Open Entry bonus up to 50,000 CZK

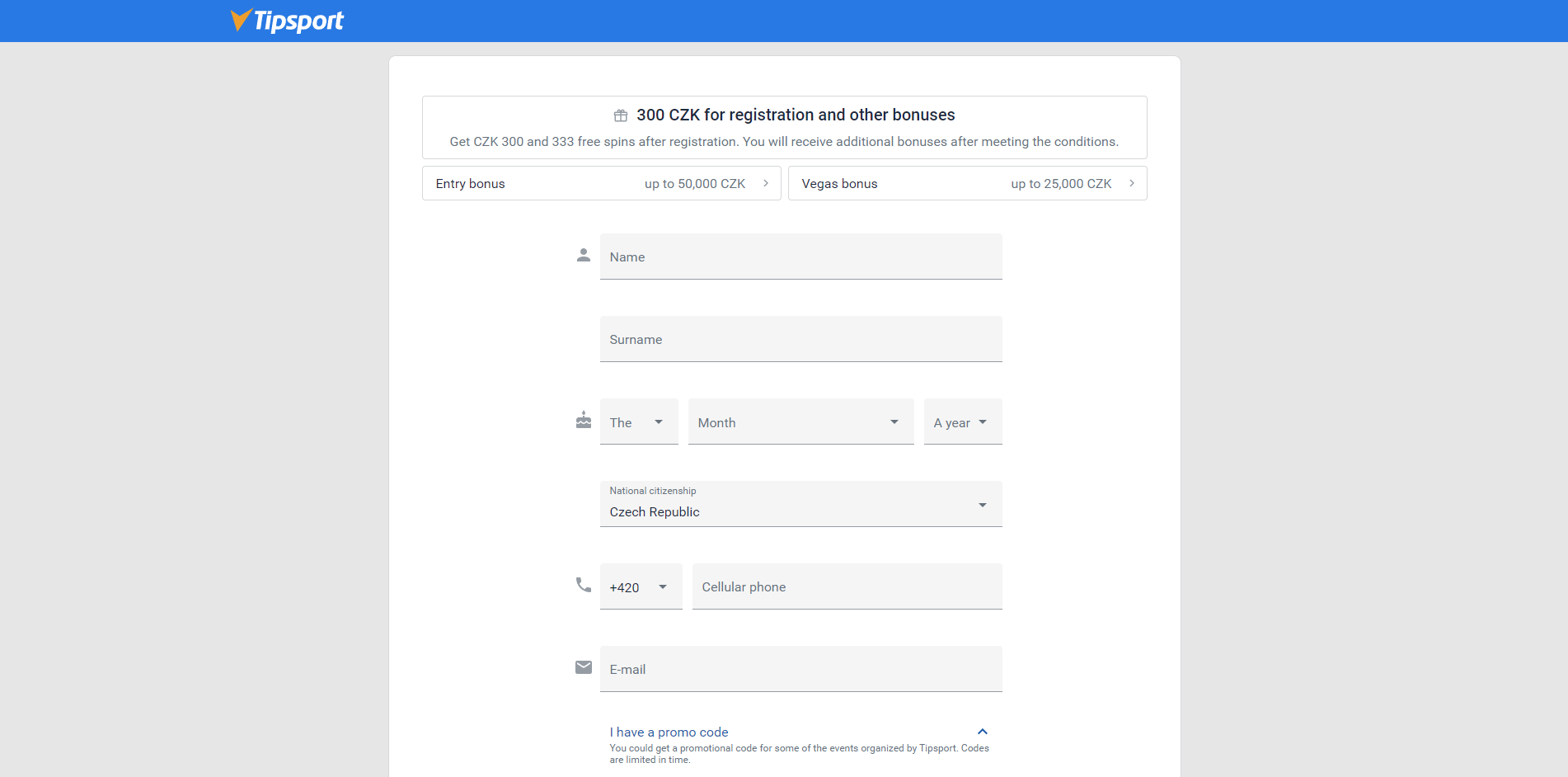click(602, 183)
